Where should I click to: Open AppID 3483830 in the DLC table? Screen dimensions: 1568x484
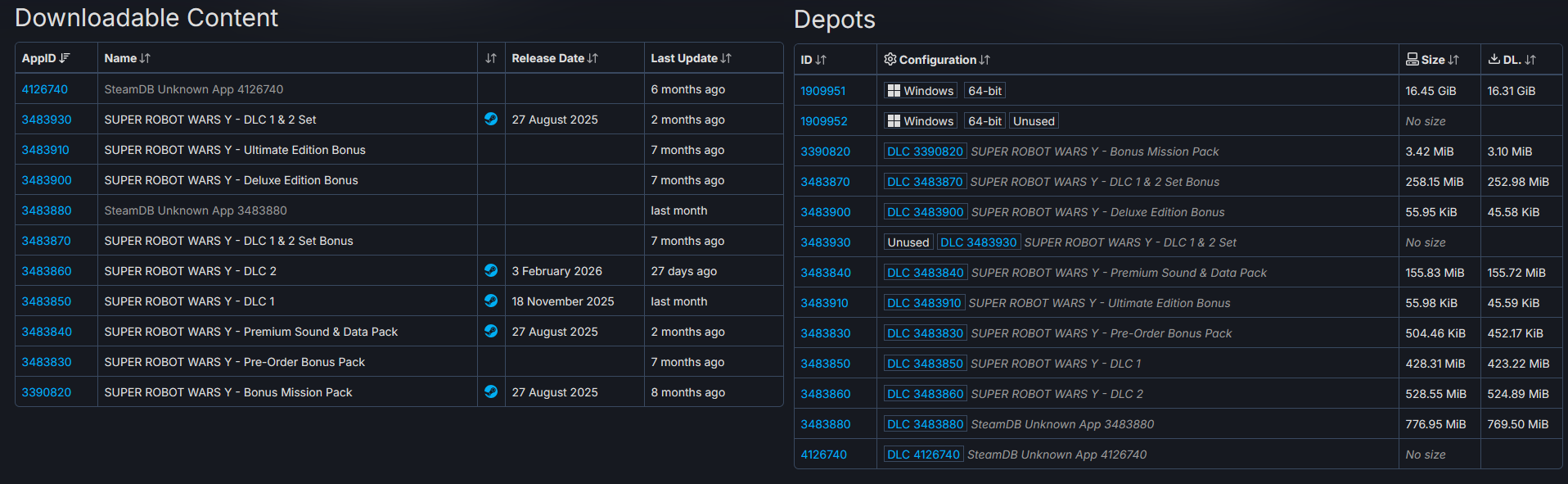[x=47, y=362]
